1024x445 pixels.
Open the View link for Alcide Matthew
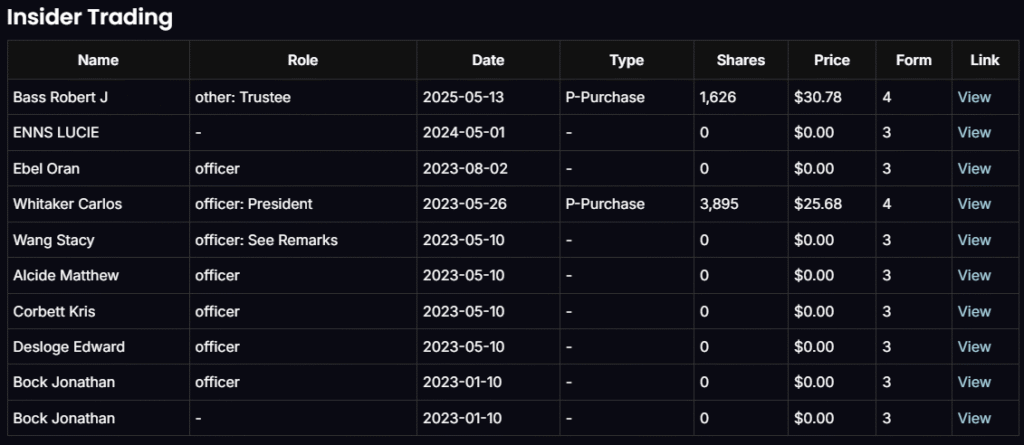click(x=974, y=275)
